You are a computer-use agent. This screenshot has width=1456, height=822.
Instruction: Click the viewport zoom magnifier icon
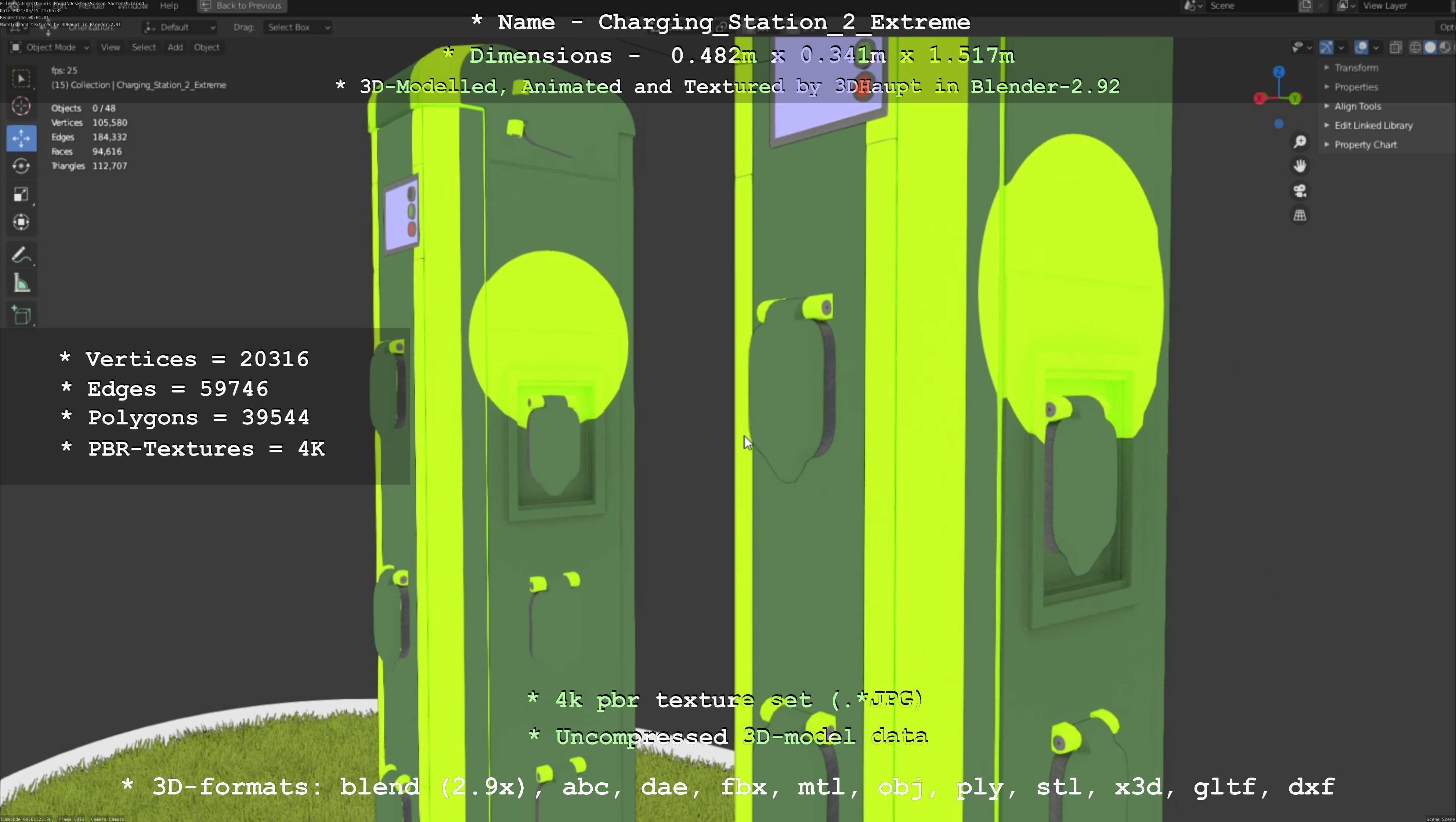click(1300, 142)
